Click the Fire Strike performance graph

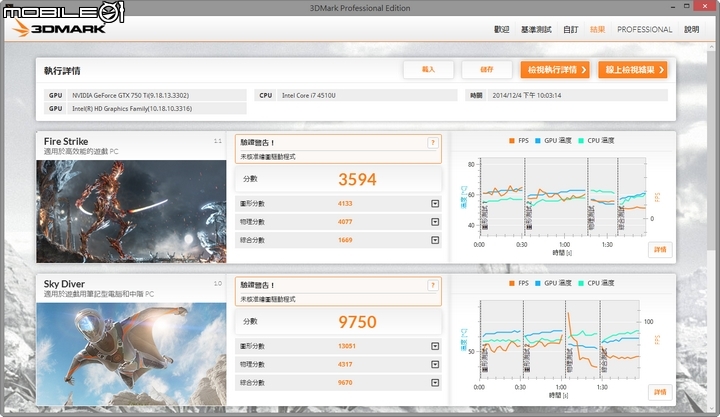[x=563, y=197]
